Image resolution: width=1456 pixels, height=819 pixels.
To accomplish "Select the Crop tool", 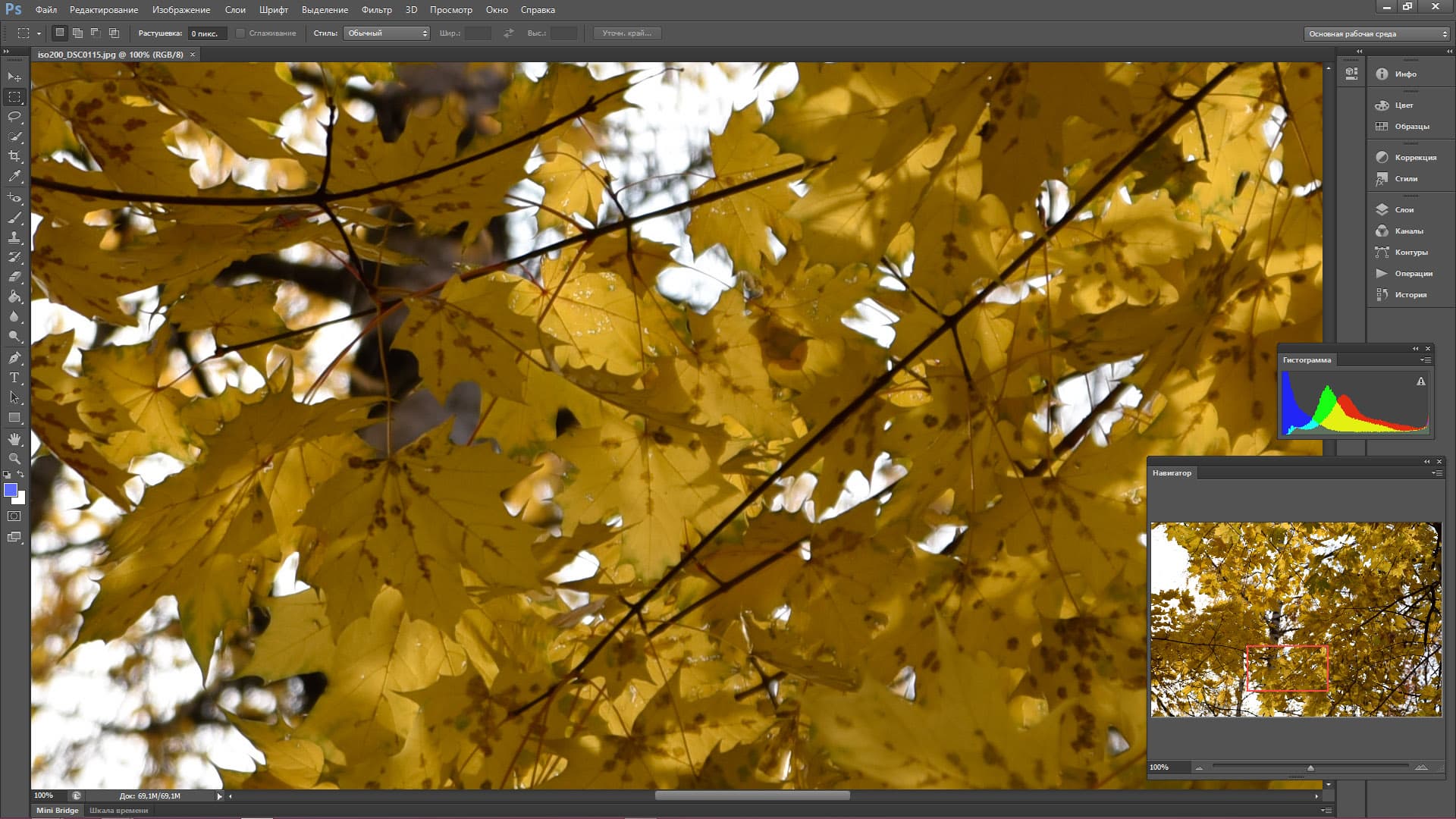I will pos(14,156).
